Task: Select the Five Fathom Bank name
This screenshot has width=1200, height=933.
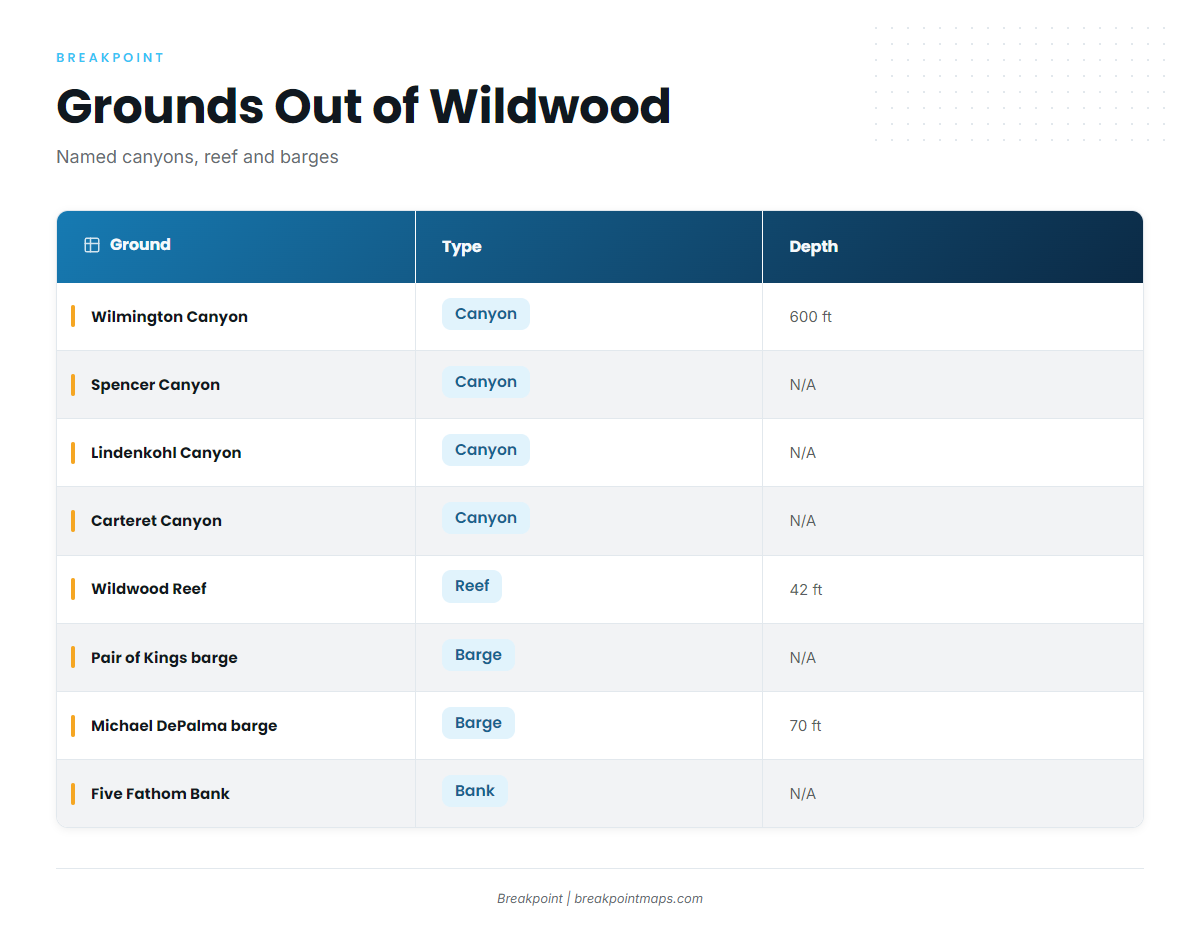Action: tap(160, 794)
